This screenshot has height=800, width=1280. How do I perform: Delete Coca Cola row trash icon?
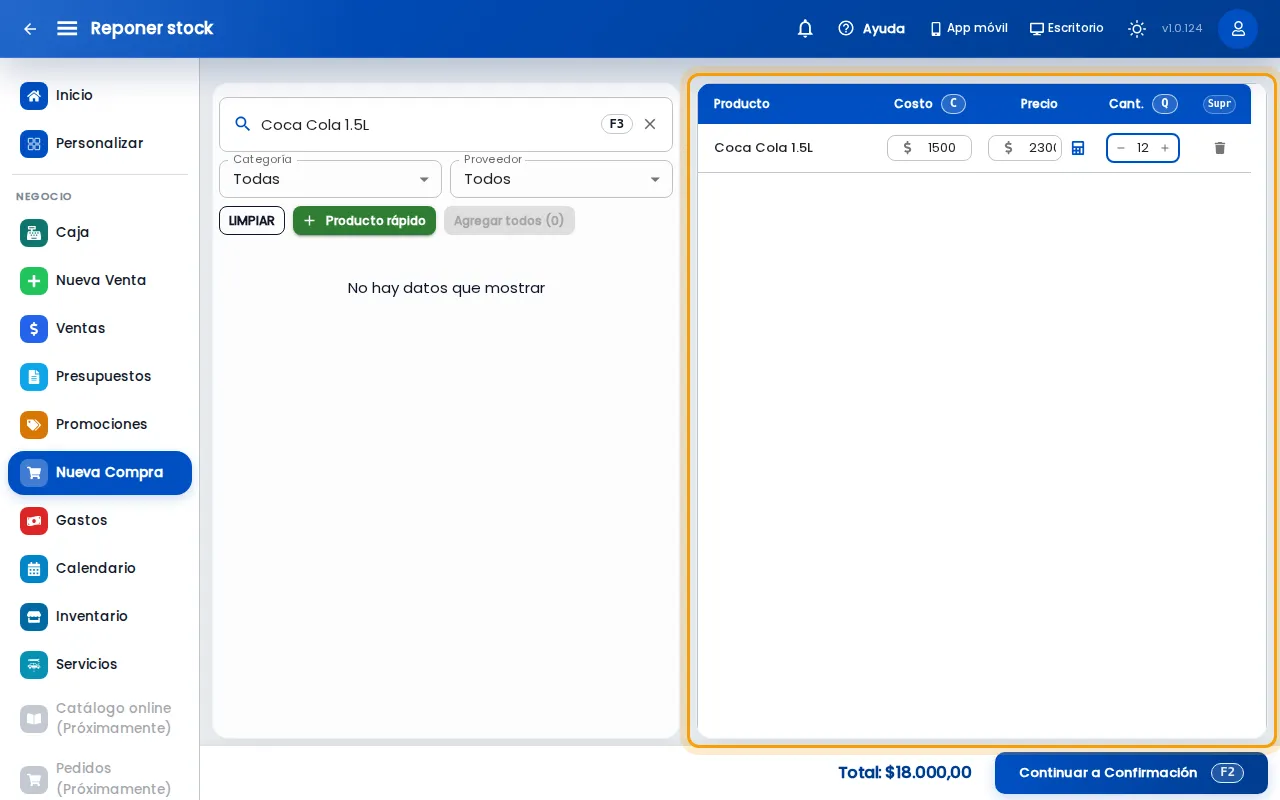(1219, 148)
